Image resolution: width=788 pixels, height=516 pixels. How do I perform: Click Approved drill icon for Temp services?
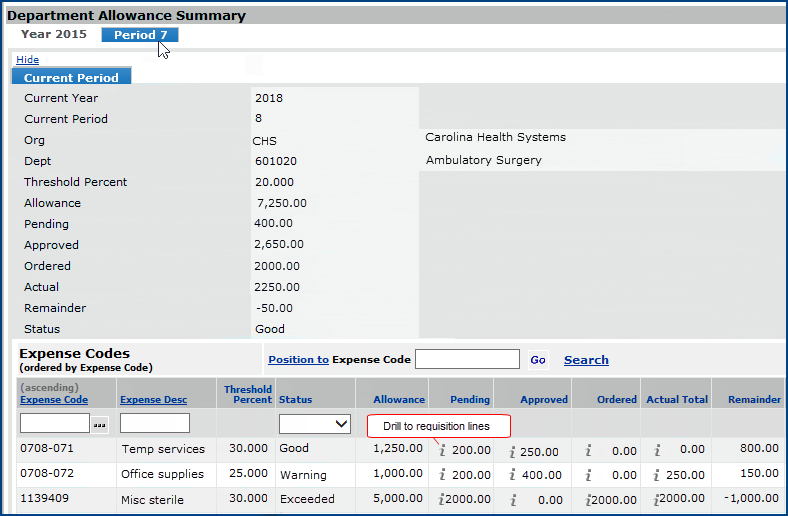(x=513, y=451)
